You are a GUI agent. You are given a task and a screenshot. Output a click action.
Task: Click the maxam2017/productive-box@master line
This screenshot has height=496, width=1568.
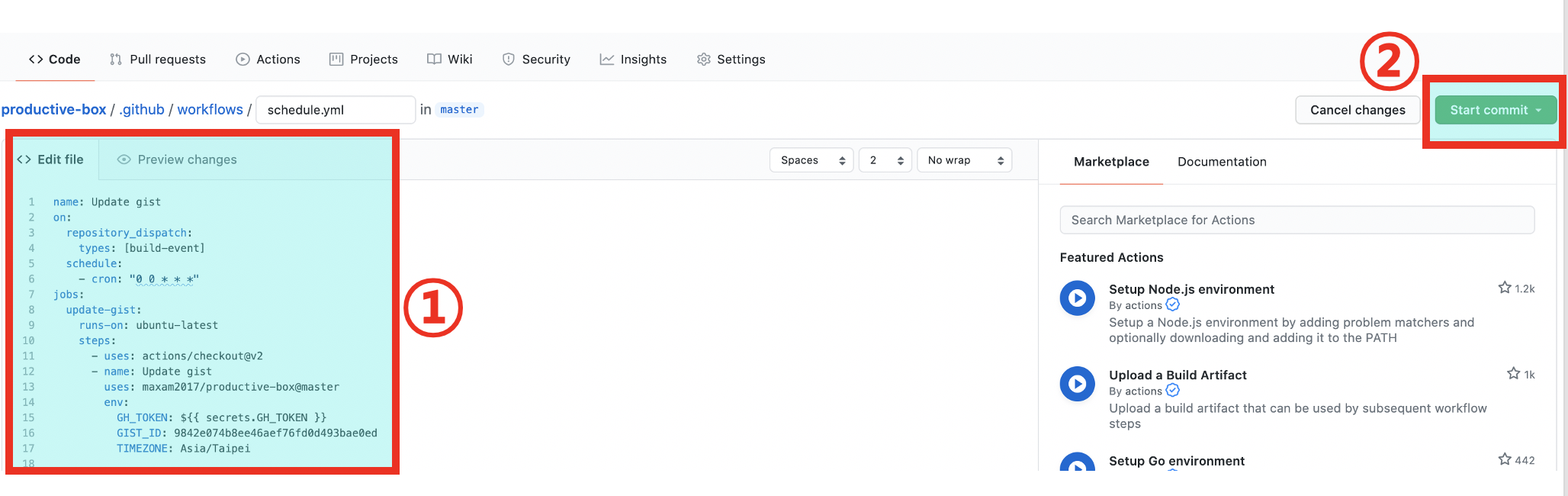tap(222, 387)
